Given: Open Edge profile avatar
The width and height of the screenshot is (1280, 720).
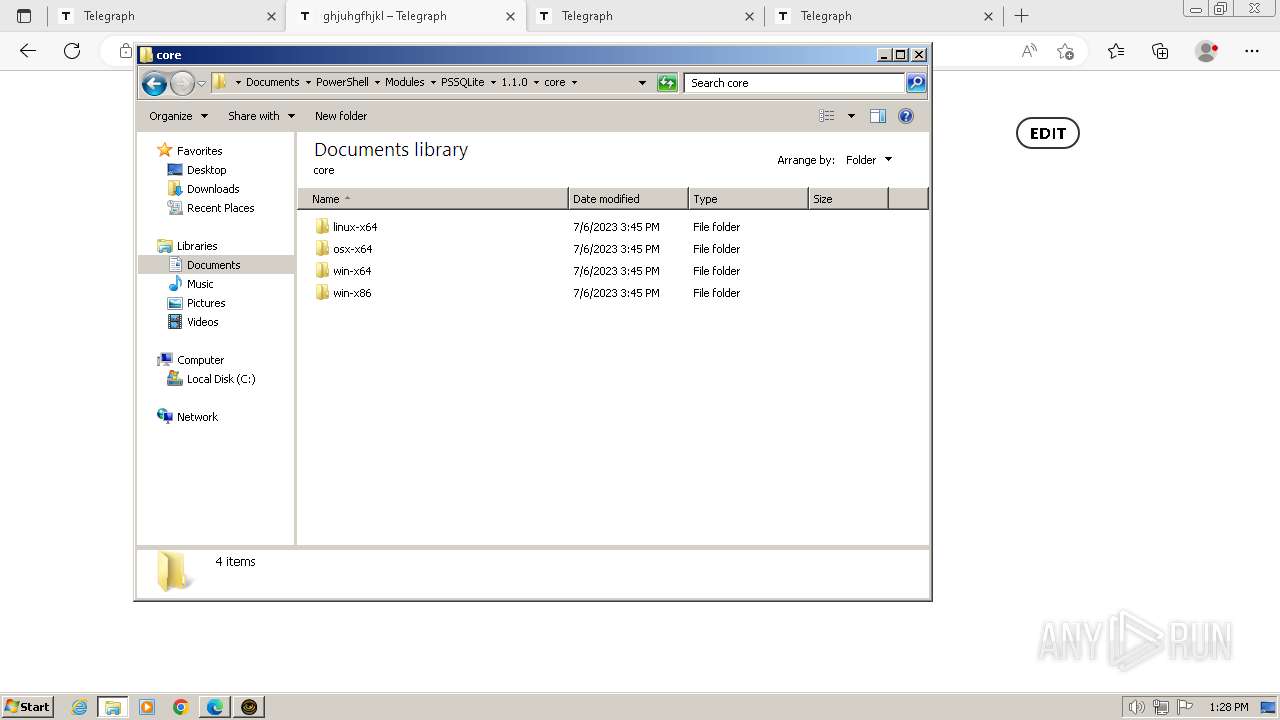Looking at the screenshot, I should (x=1207, y=51).
